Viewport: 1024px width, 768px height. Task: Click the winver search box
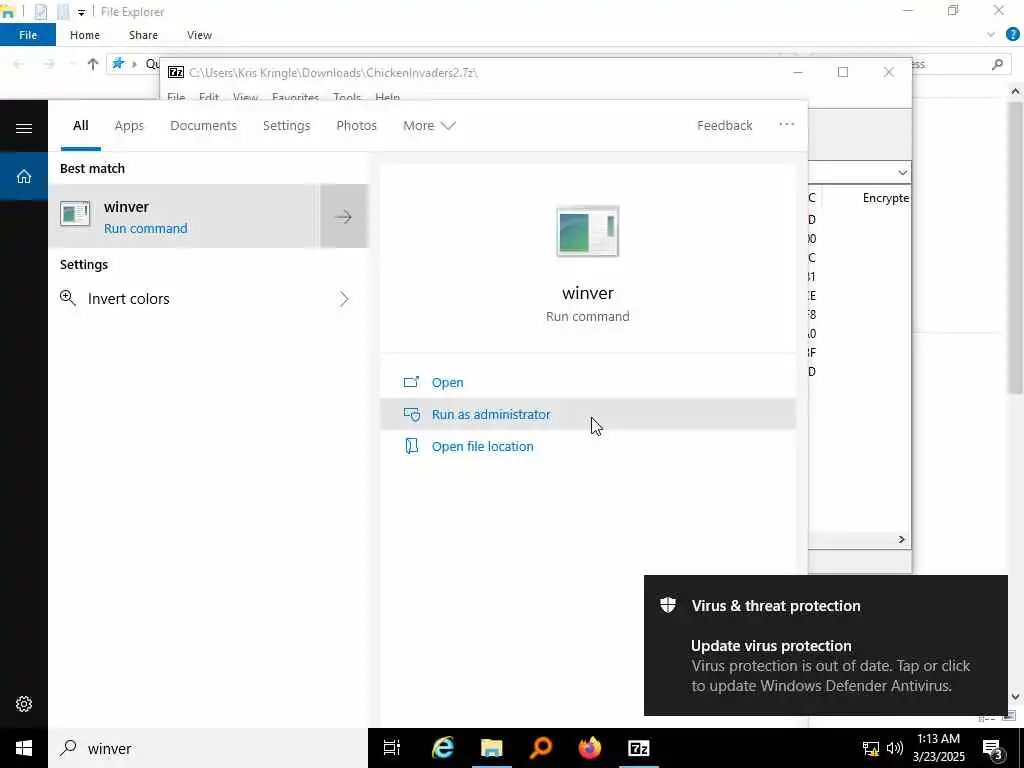point(208,748)
